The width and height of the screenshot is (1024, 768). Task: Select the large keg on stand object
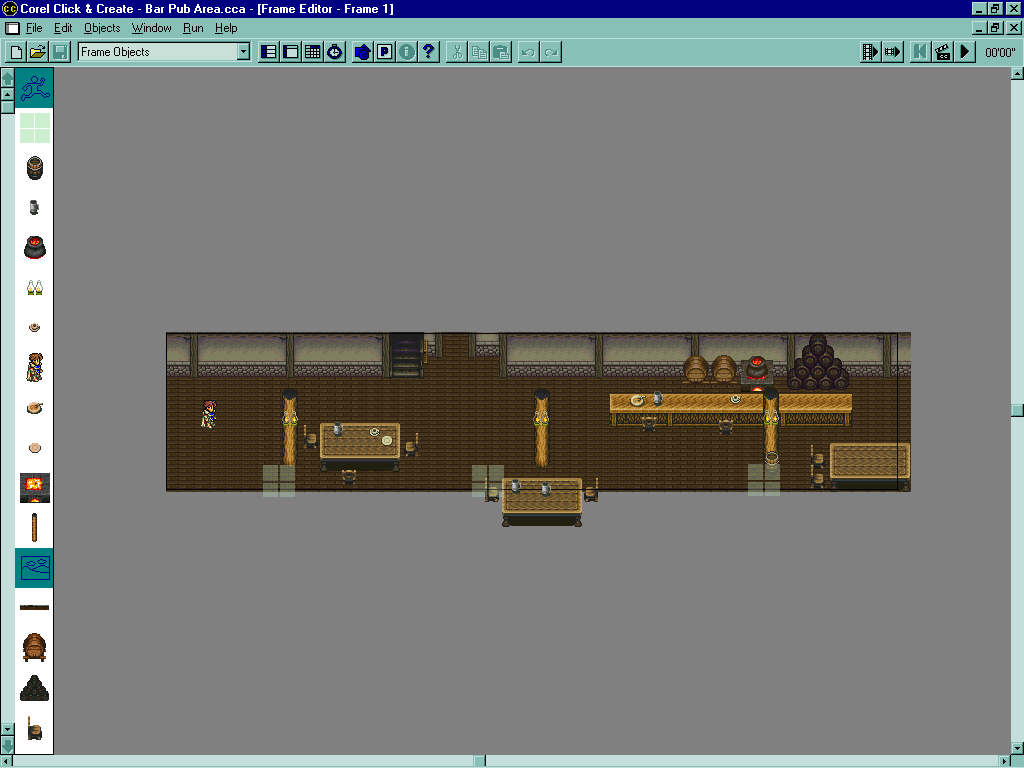point(35,647)
